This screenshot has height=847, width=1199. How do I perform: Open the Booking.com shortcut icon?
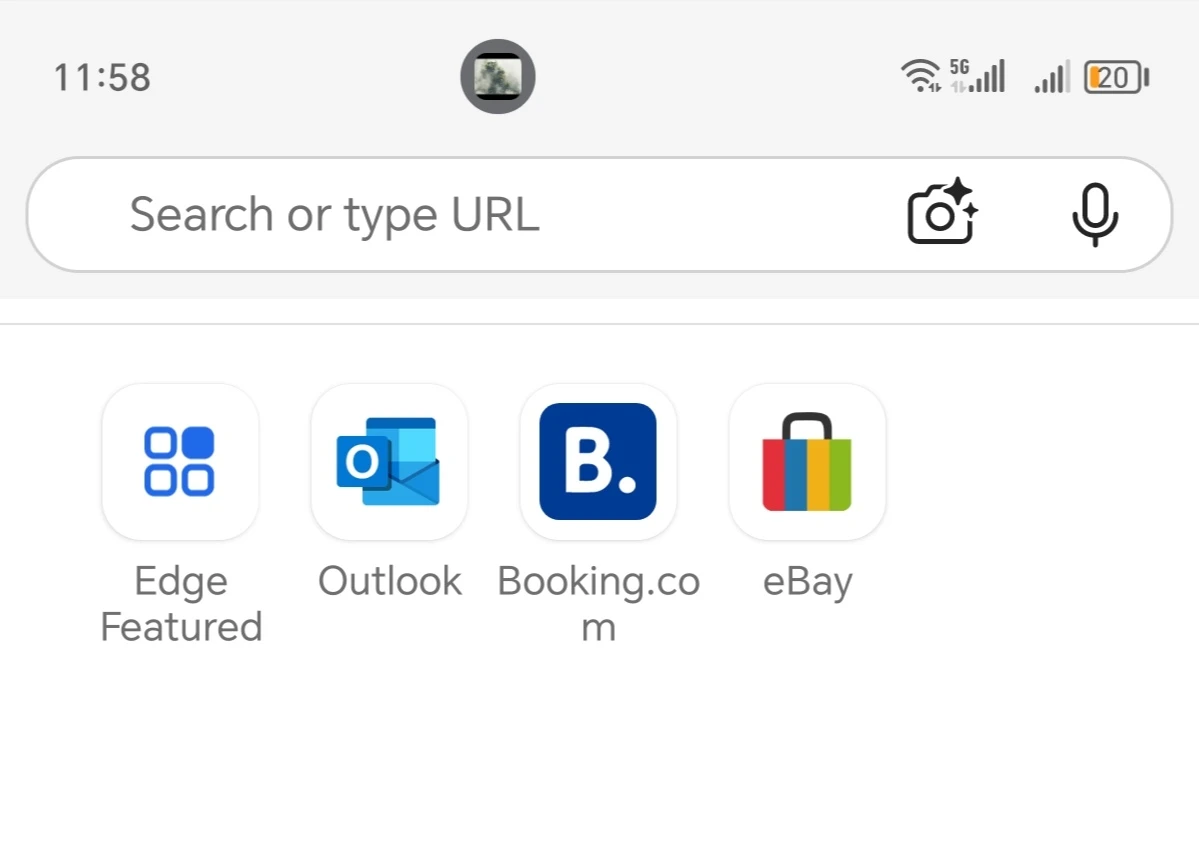598,462
